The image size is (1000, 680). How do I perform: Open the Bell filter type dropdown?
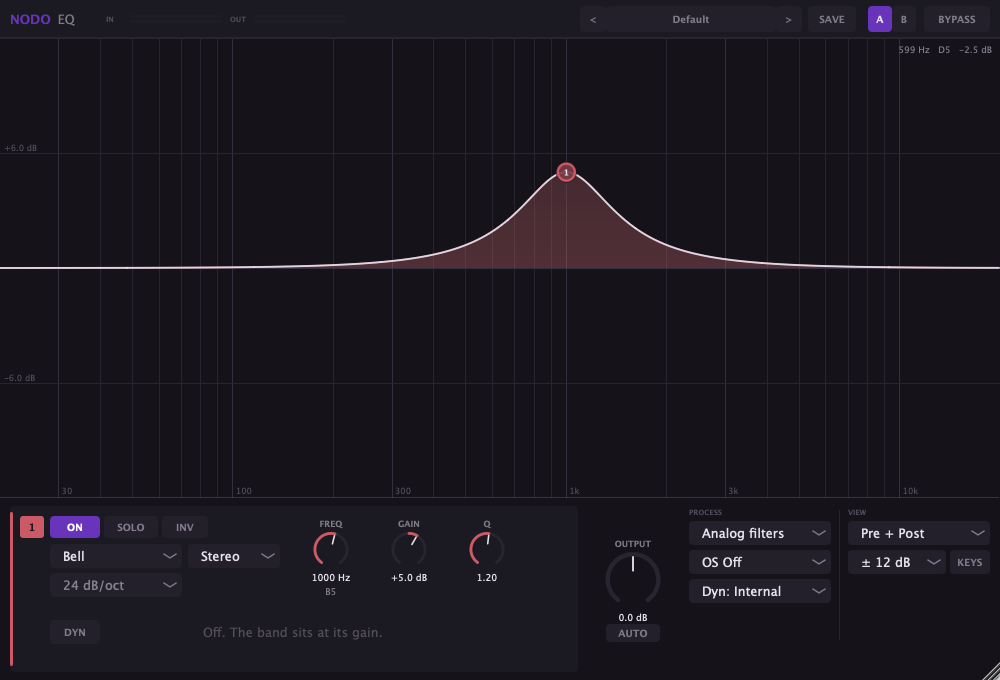point(116,556)
